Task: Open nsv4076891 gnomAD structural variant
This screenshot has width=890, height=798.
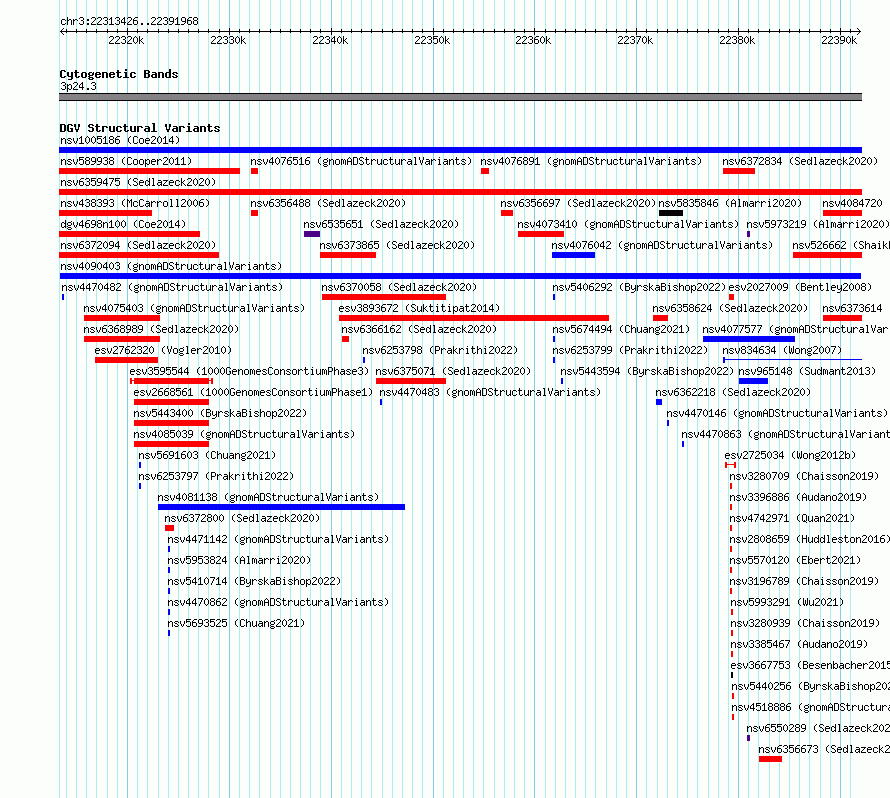Action: (x=591, y=161)
